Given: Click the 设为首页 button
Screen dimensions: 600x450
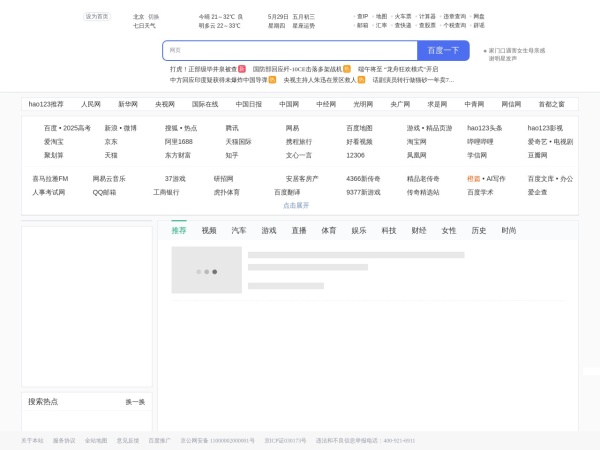Looking at the screenshot, I should [x=97, y=16].
